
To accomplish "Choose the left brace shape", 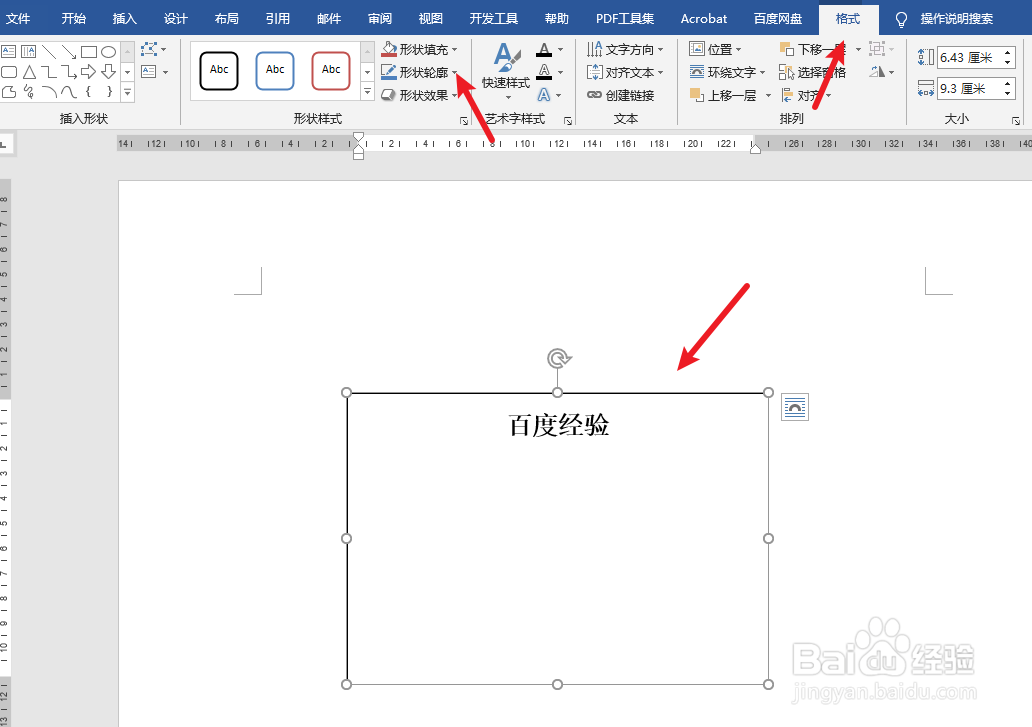I will 88,91.
